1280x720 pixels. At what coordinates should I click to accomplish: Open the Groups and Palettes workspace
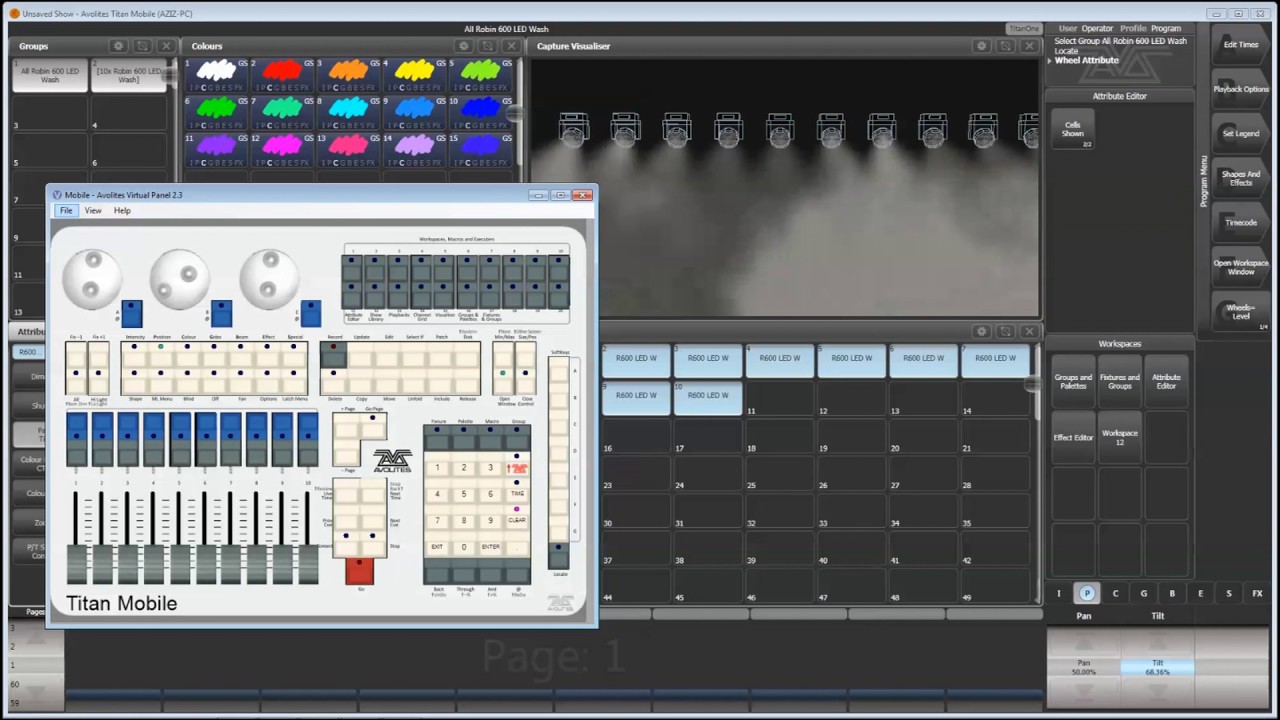coord(1073,381)
